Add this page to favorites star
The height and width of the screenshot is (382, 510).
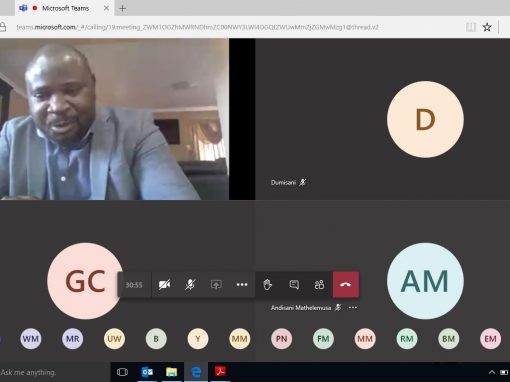tap(487, 27)
